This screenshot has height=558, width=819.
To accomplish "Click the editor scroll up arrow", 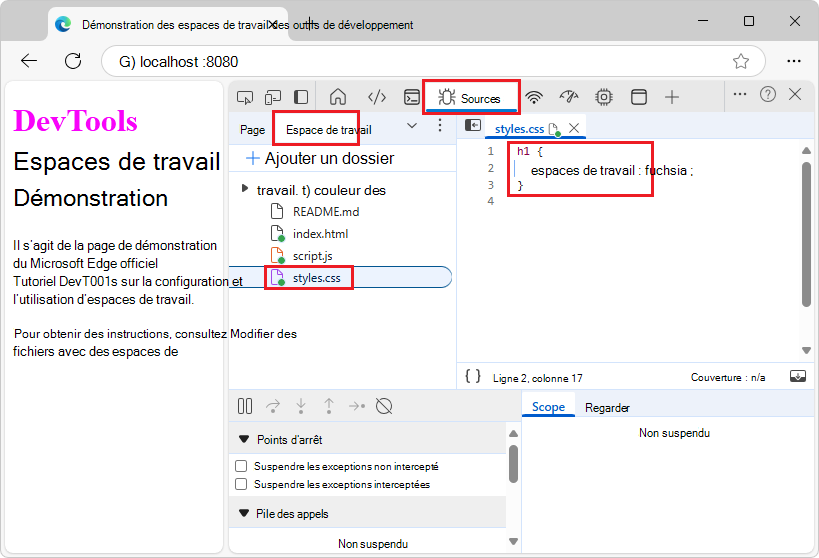I will [806, 150].
